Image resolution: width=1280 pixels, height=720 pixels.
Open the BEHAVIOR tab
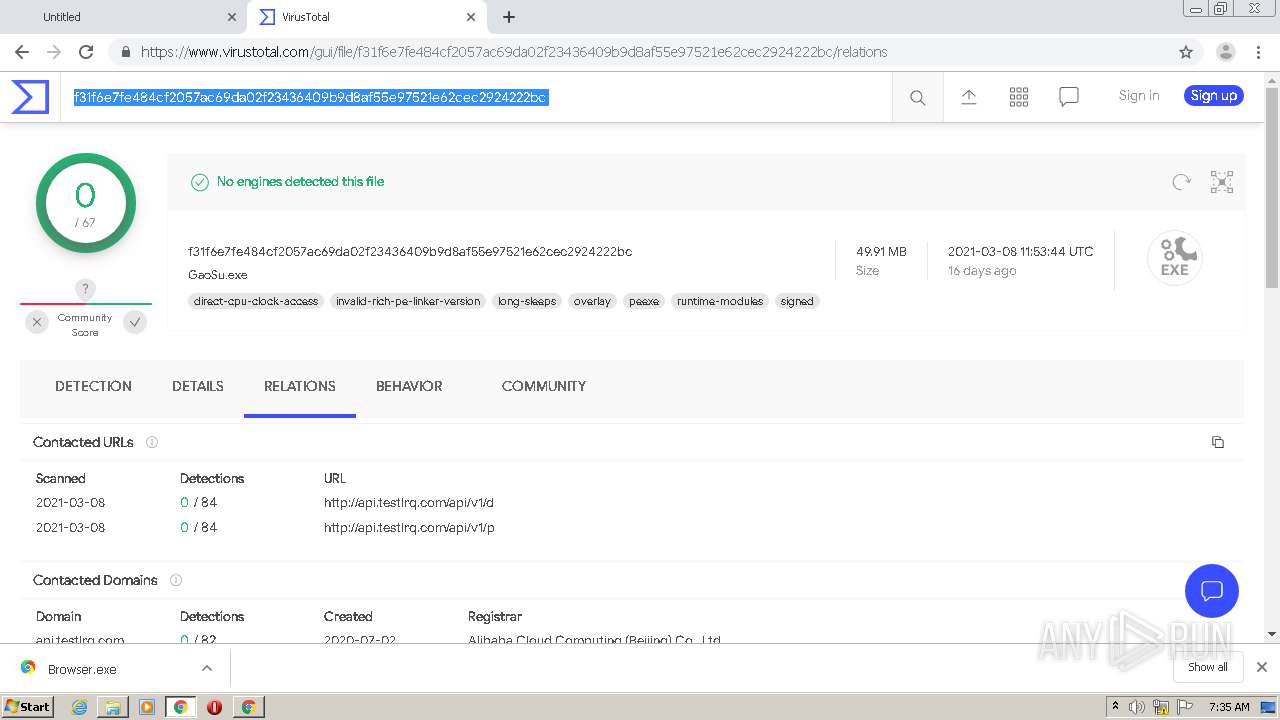point(409,386)
